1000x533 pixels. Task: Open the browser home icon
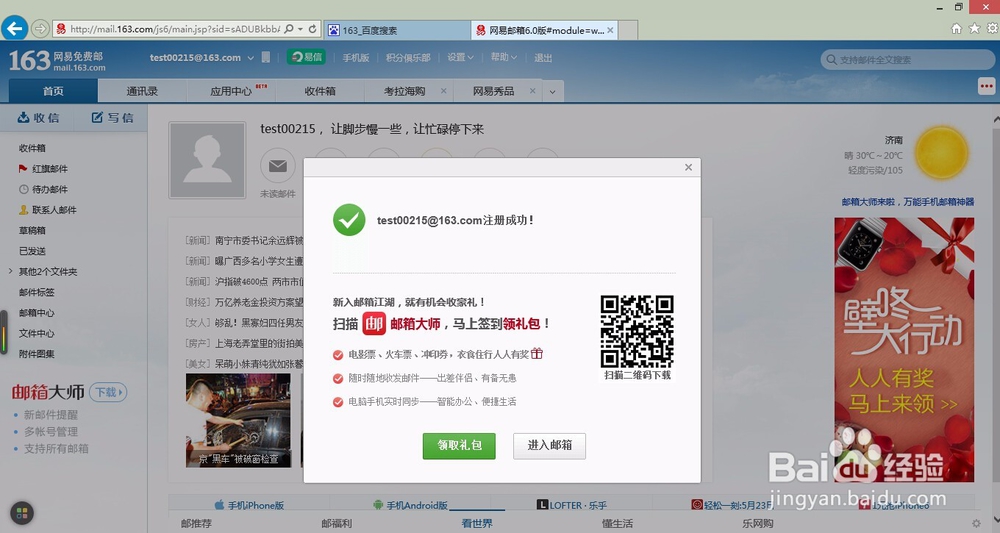click(x=956, y=28)
